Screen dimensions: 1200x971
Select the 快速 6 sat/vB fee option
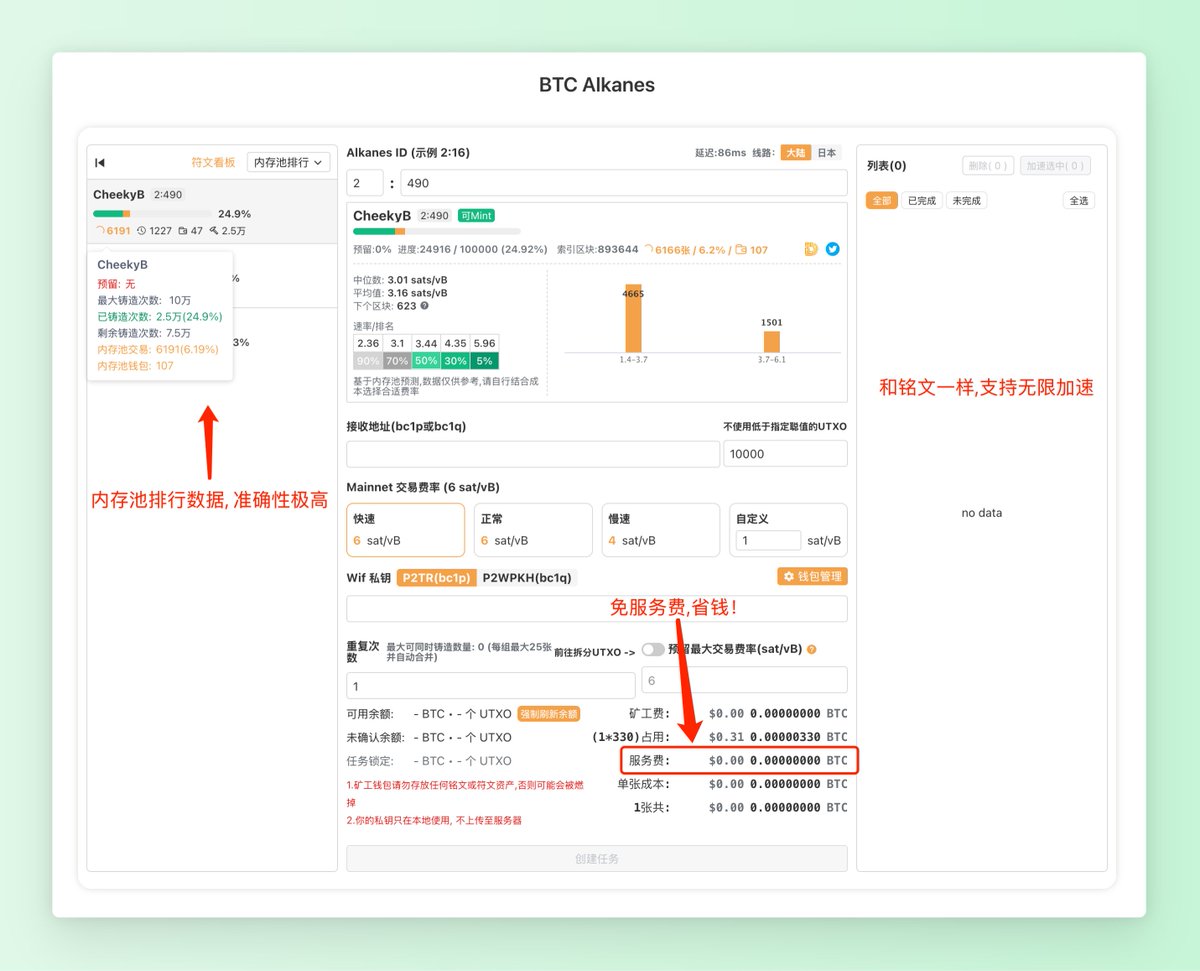[x=405, y=529]
